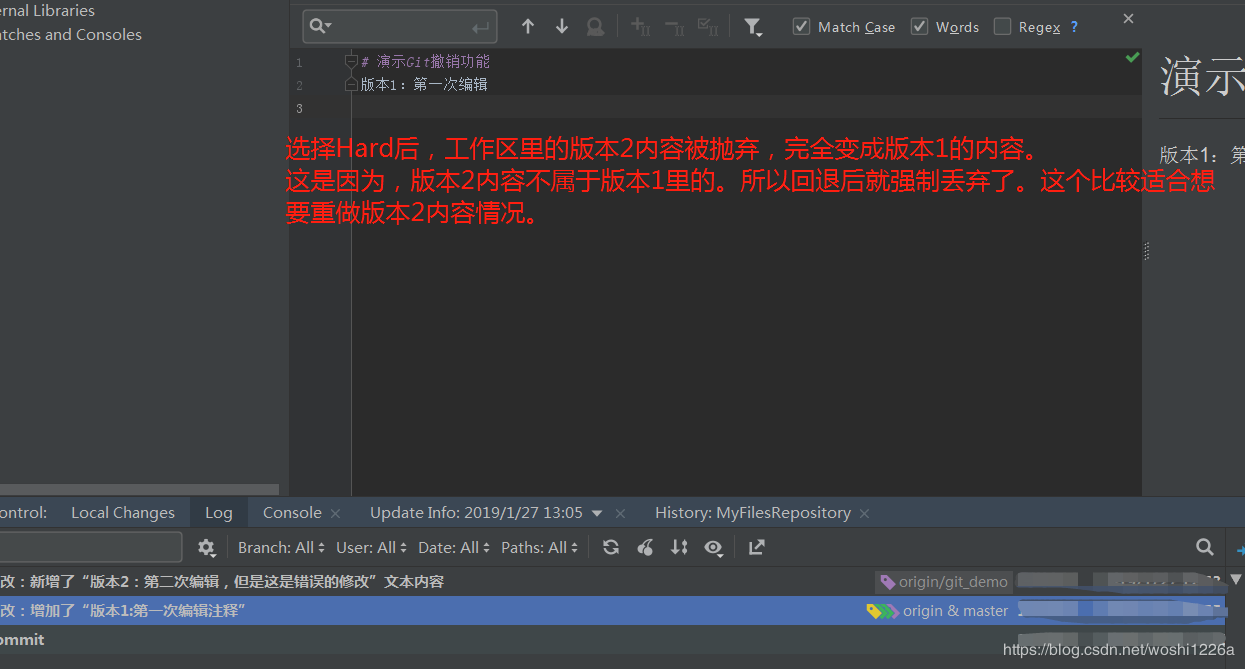Open Log in new window via external icon

coord(756,547)
